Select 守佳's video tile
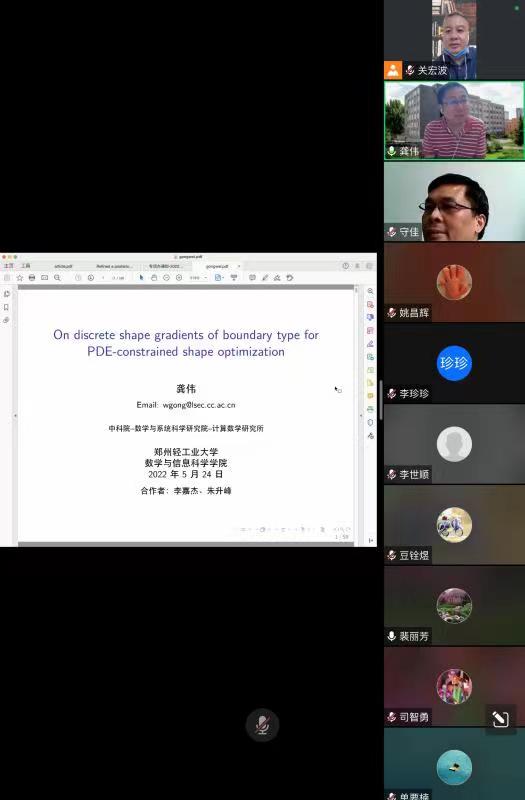This screenshot has height=800, width=525. 454,202
